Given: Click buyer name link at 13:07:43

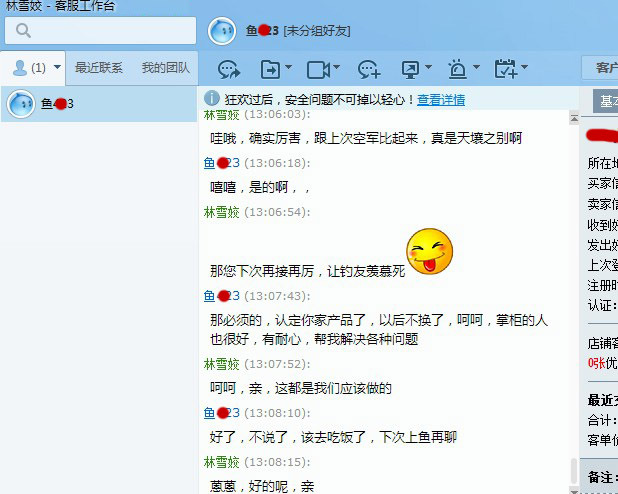Looking at the screenshot, I should pyautogui.click(x=222, y=296).
